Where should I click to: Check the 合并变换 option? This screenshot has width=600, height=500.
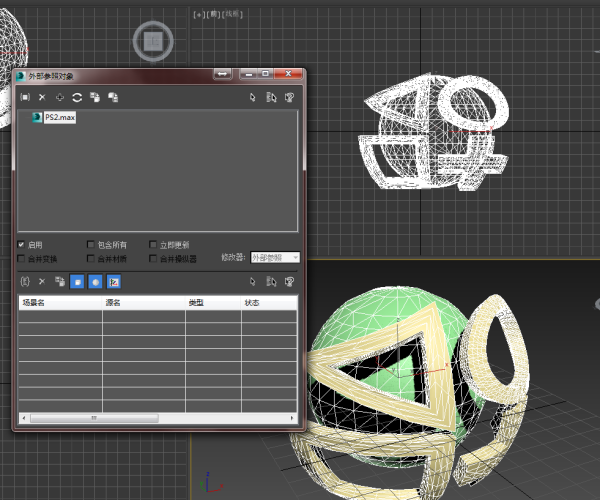21,259
